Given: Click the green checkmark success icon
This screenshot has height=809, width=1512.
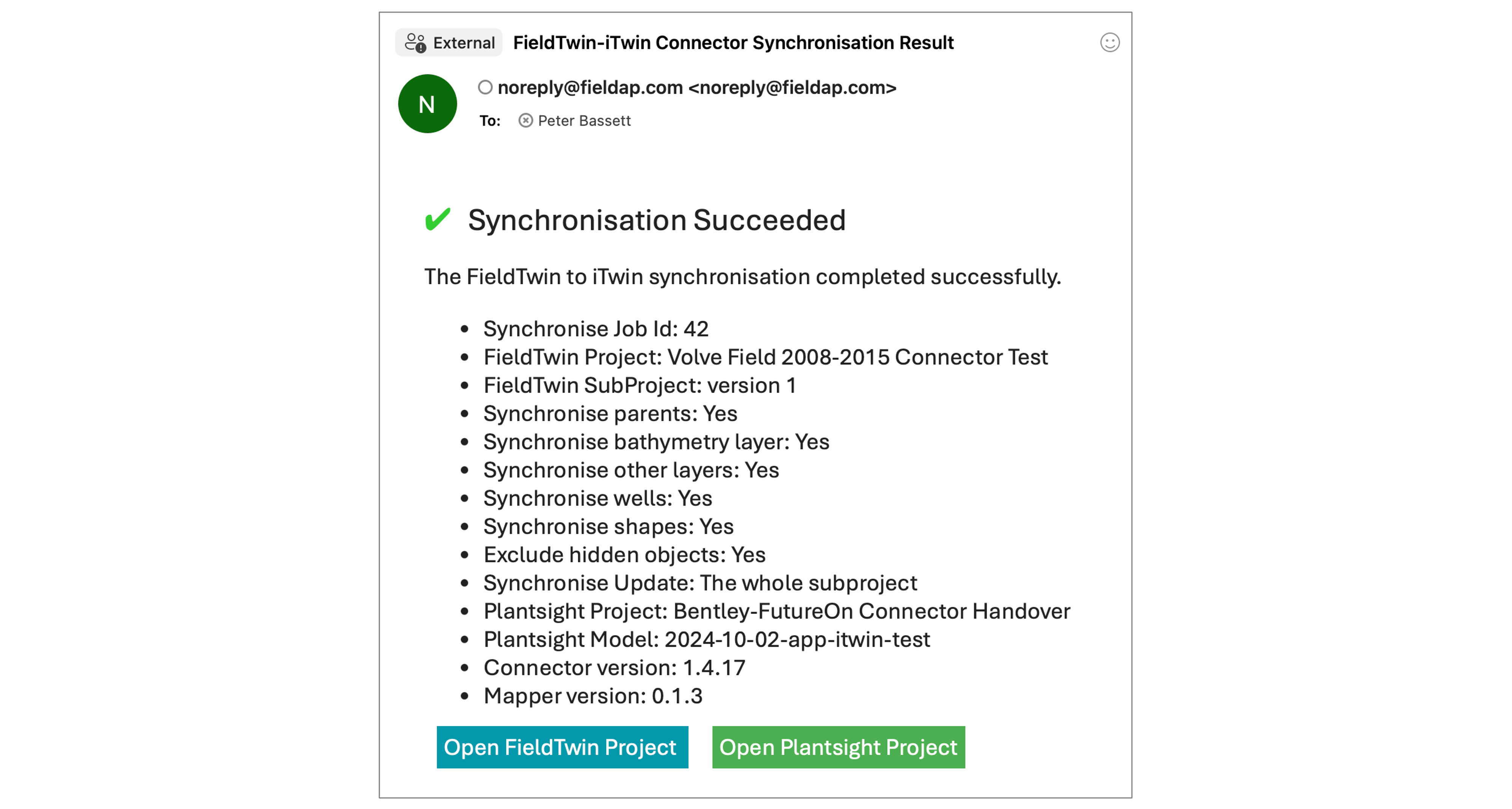Looking at the screenshot, I should point(438,220).
